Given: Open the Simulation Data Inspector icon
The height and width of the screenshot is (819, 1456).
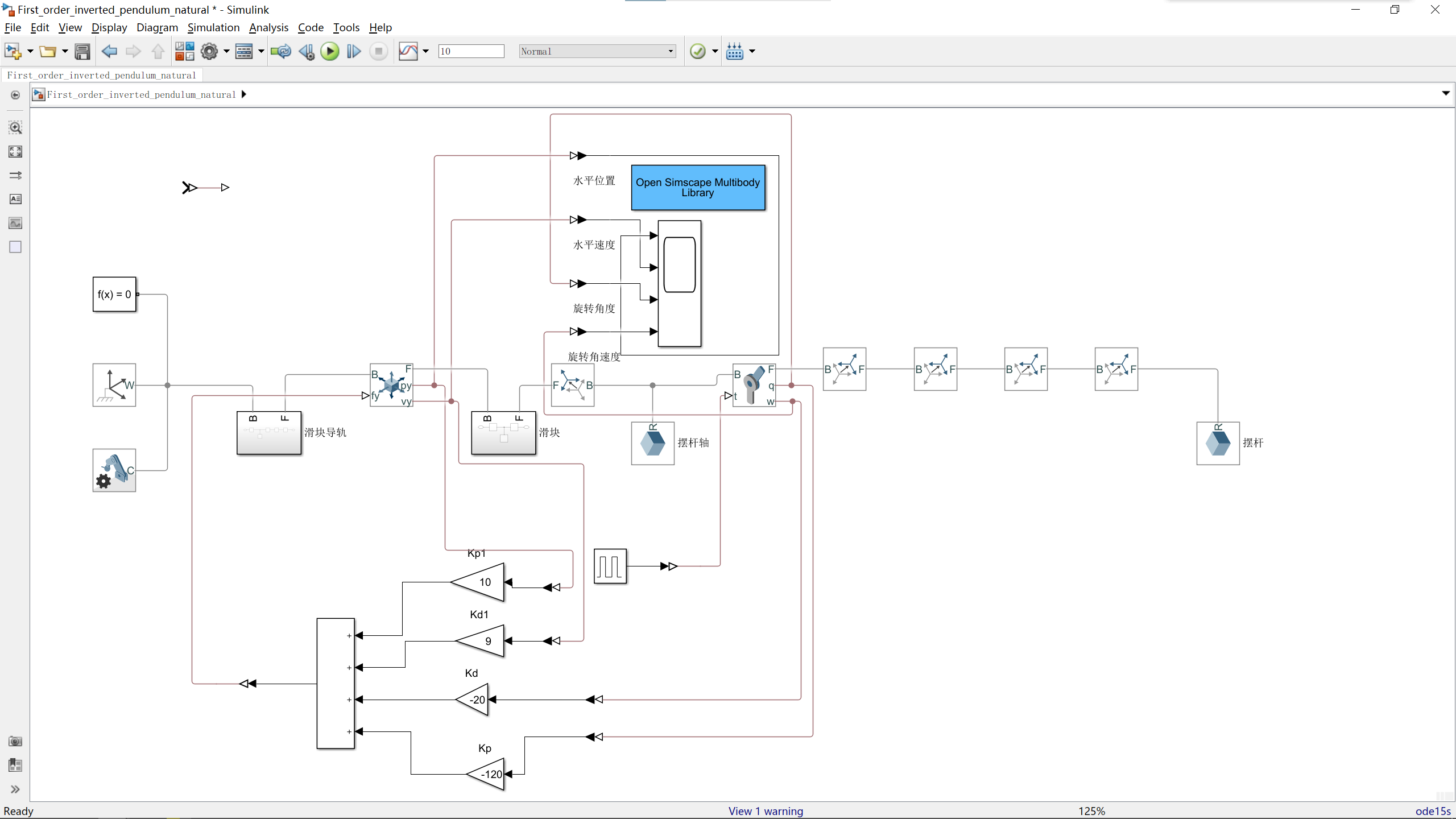Looking at the screenshot, I should [408, 51].
